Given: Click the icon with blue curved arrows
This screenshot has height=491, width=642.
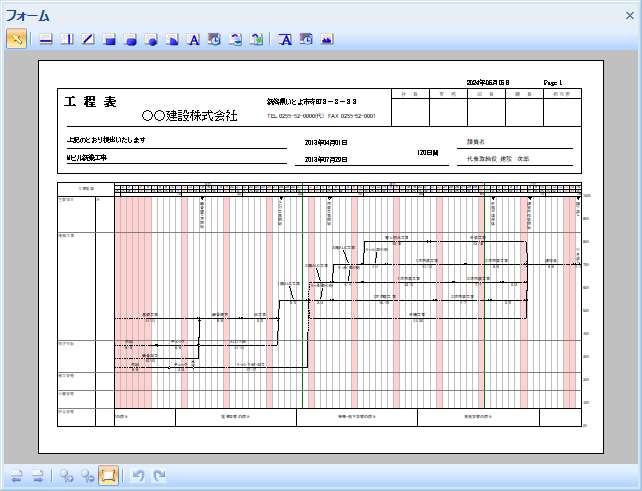Looking at the screenshot, I should (x=236, y=39).
